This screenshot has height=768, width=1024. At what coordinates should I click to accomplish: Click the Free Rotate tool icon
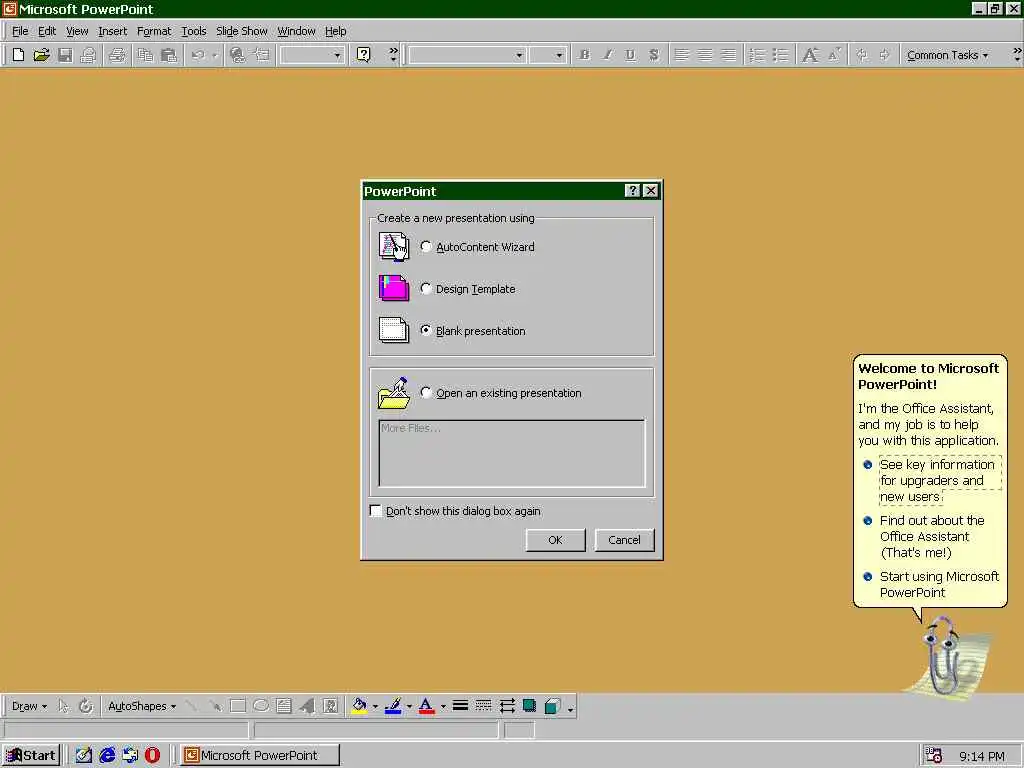[x=86, y=706]
